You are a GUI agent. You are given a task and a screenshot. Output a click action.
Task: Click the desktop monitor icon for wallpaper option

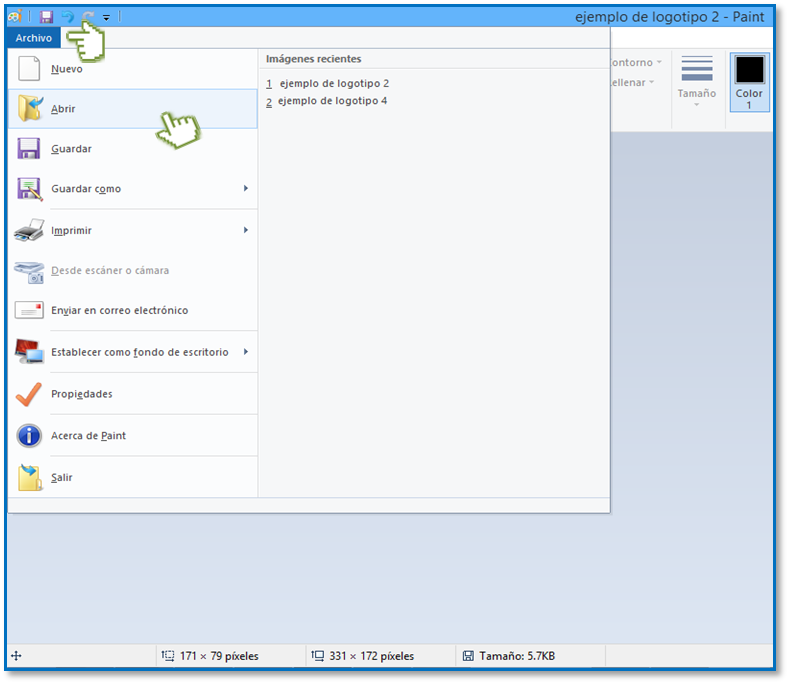click(29, 351)
